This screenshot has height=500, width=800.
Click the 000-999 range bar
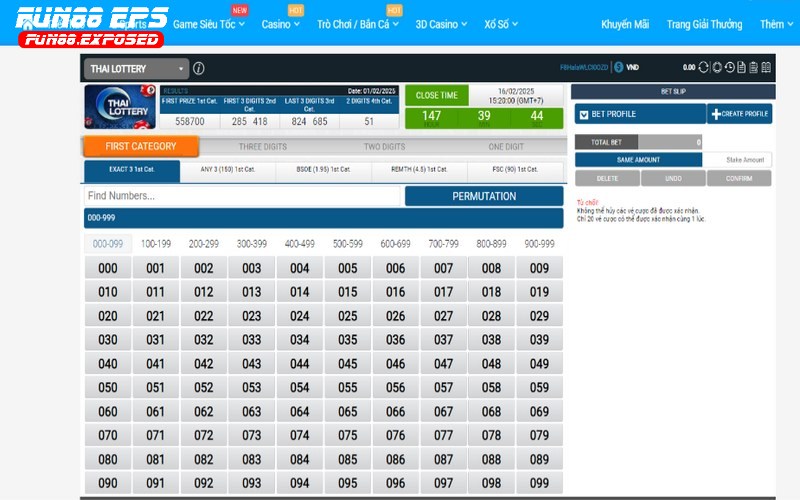[x=323, y=218]
